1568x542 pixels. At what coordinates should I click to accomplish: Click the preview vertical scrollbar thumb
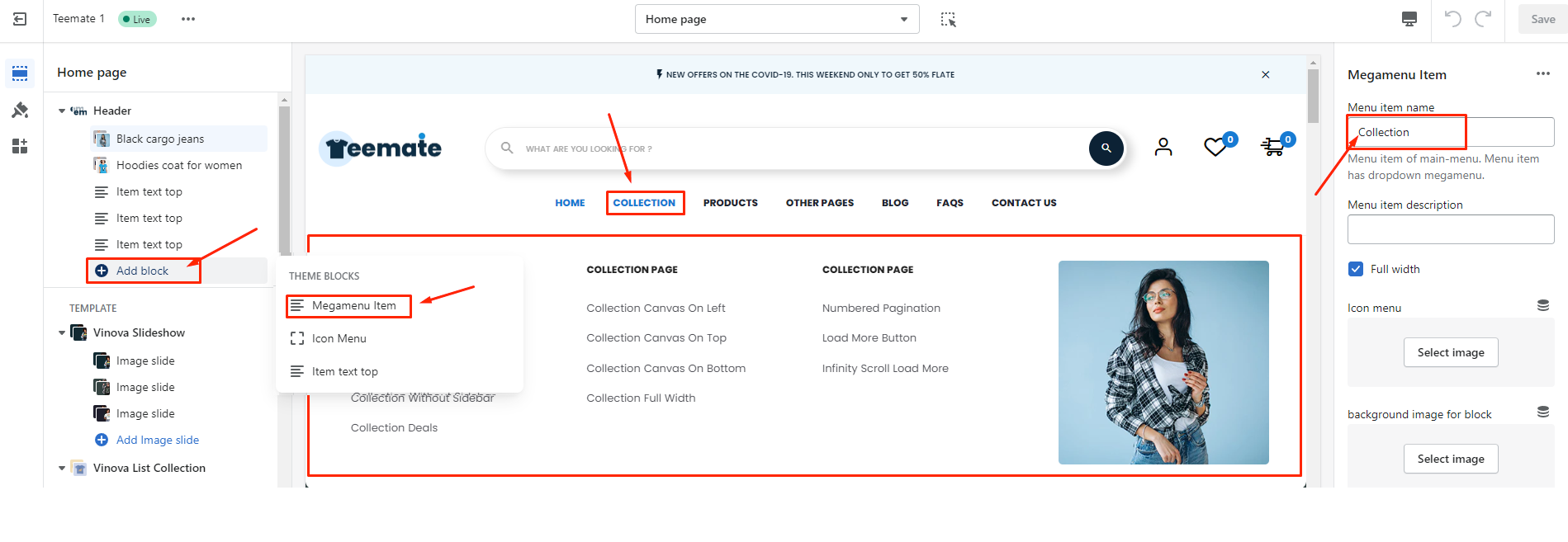coord(1313,95)
